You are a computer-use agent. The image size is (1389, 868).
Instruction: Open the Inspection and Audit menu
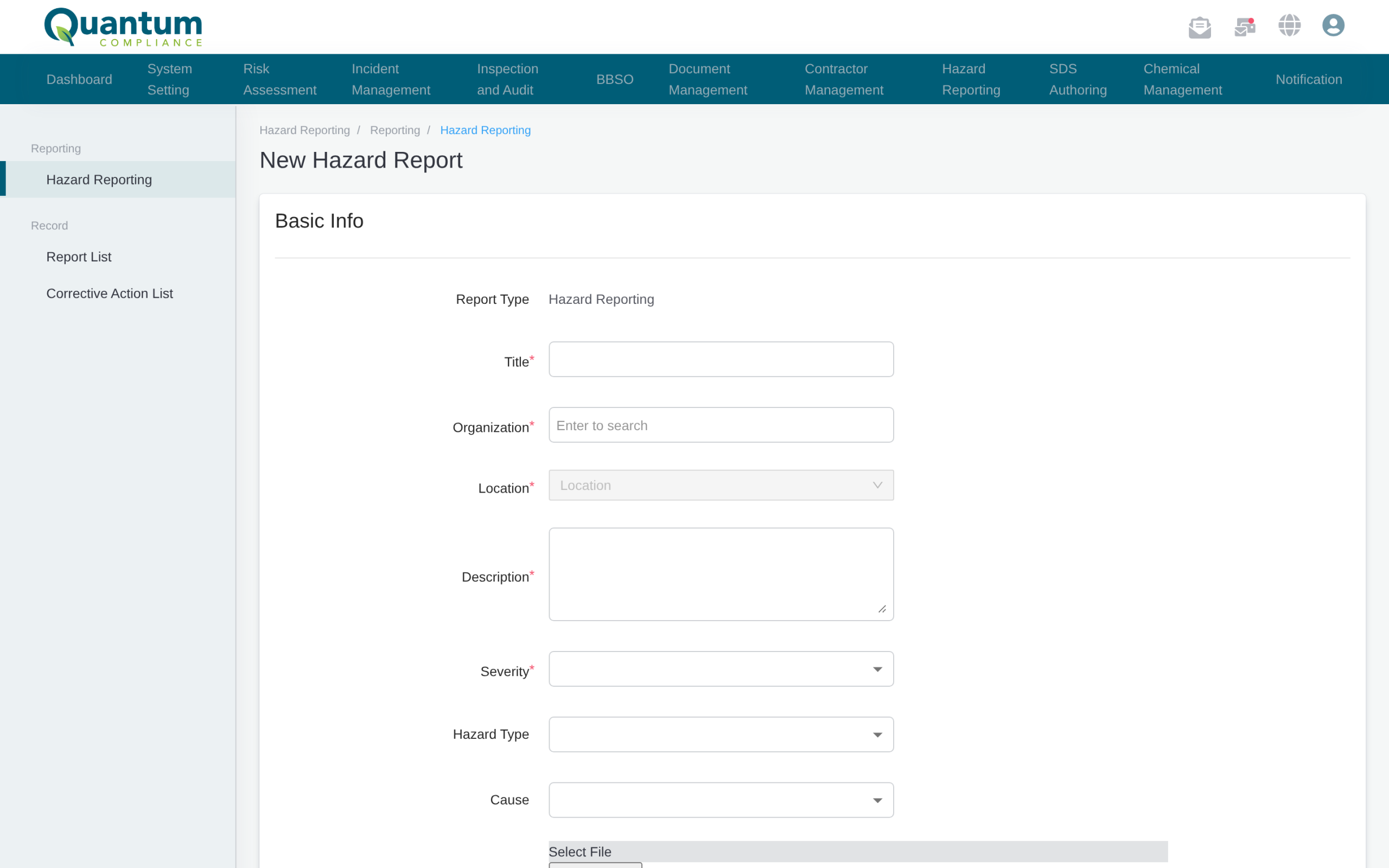(x=507, y=79)
